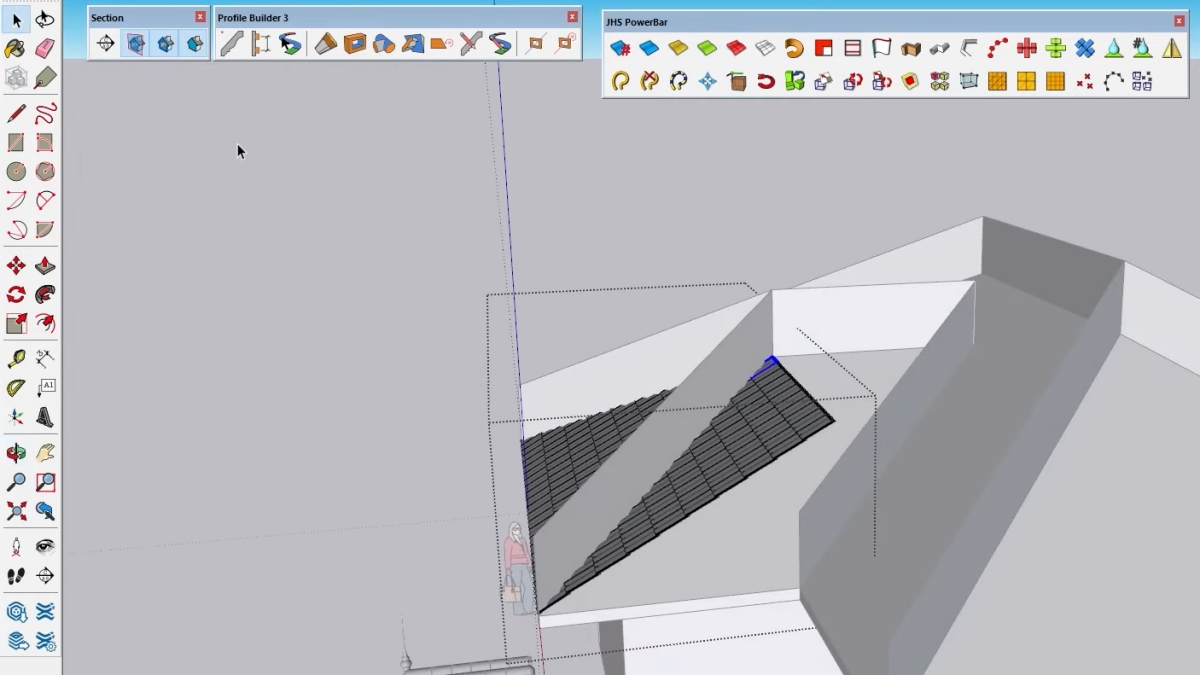
Task: Click the orange rectangular frame icon
Action: [355, 43]
